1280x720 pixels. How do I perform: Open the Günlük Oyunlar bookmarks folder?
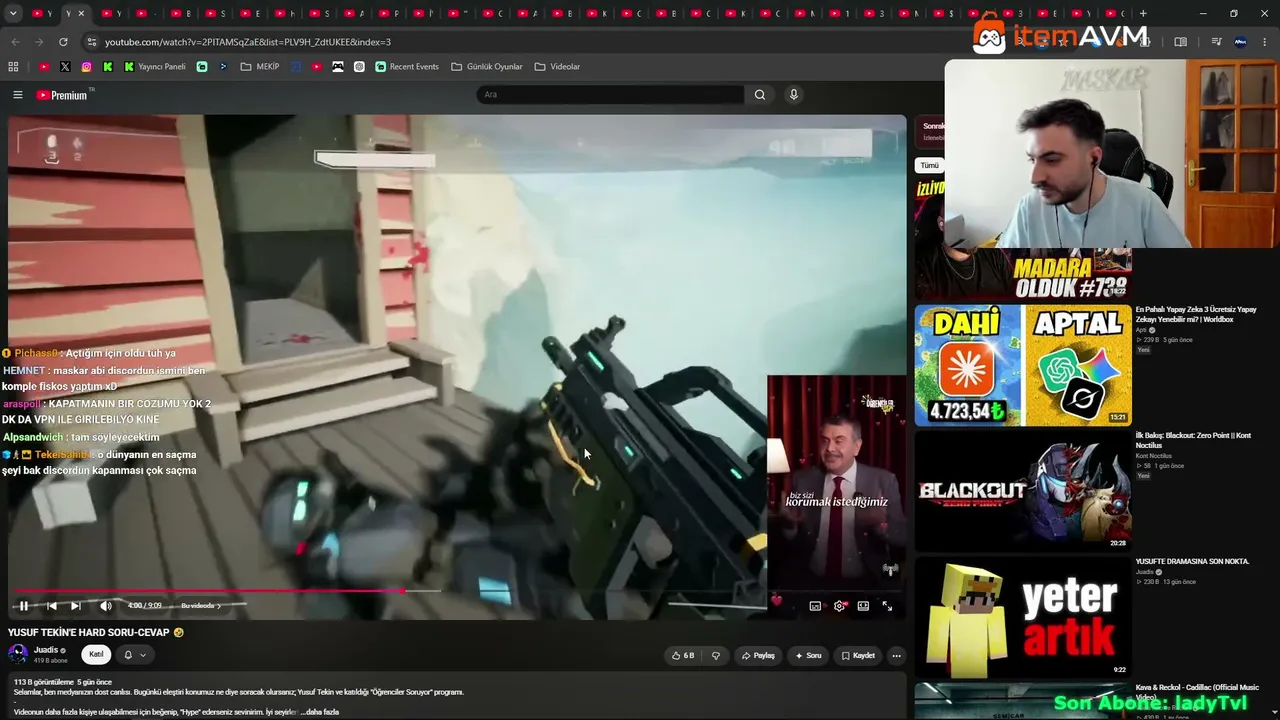coord(487,67)
